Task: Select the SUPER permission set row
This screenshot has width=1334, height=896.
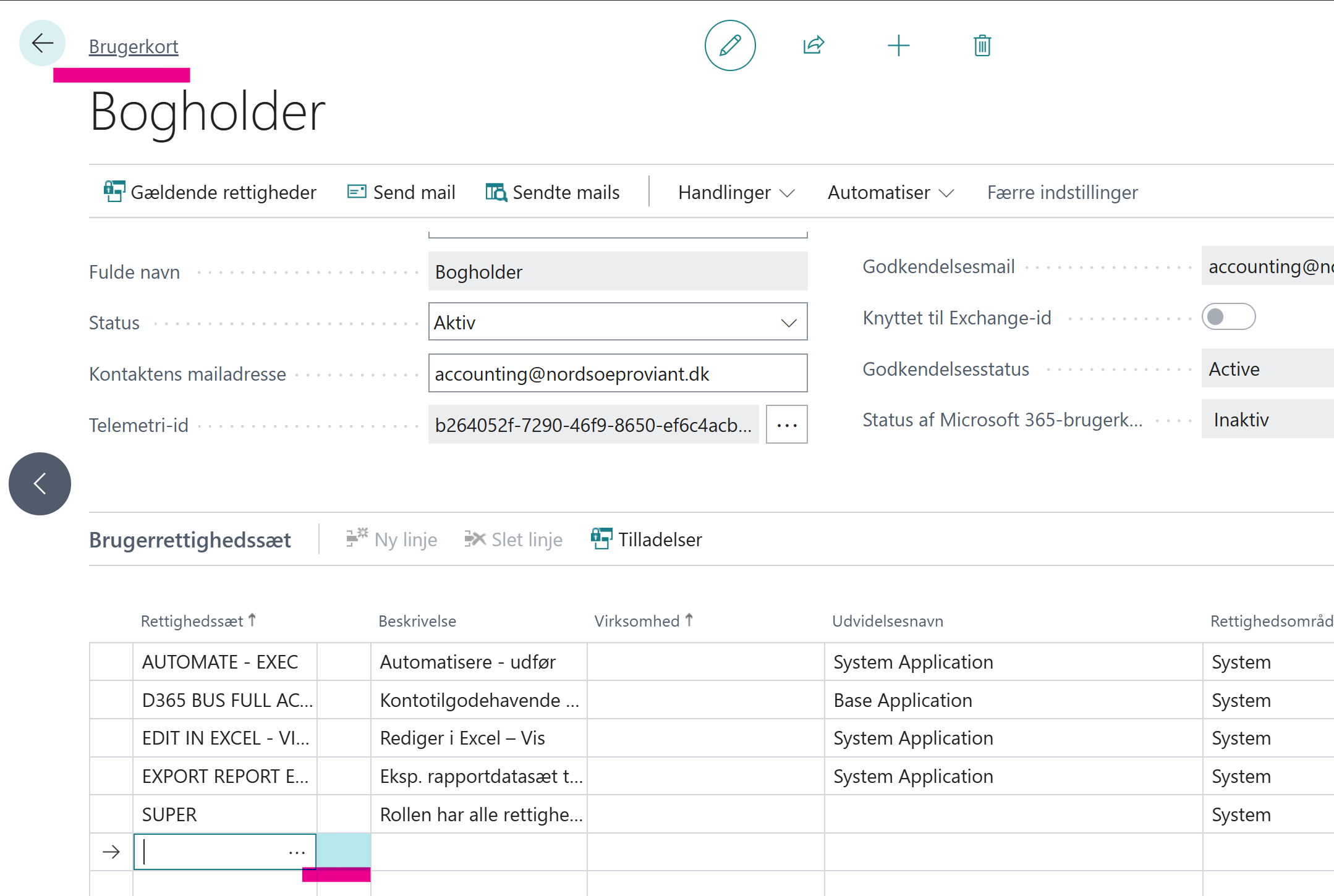Action: coord(169,814)
